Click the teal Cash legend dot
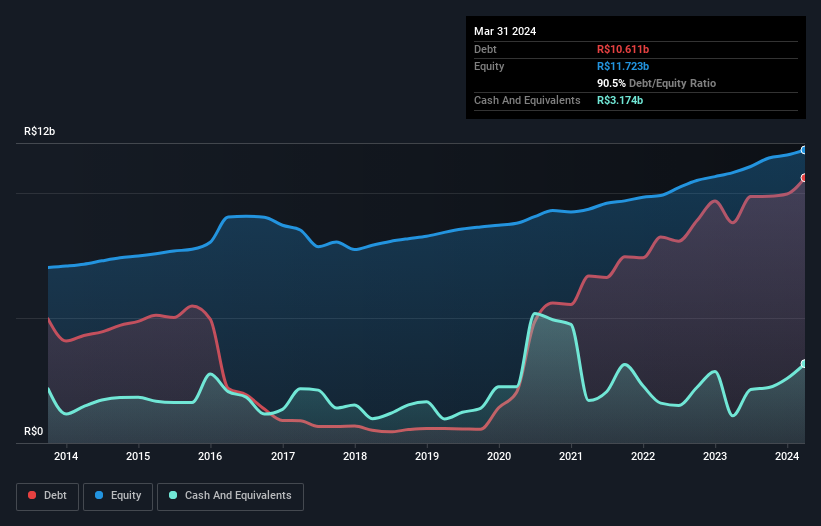The width and height of the screenshot is (821, 526). pyautogui.click(x=173, y=495)
